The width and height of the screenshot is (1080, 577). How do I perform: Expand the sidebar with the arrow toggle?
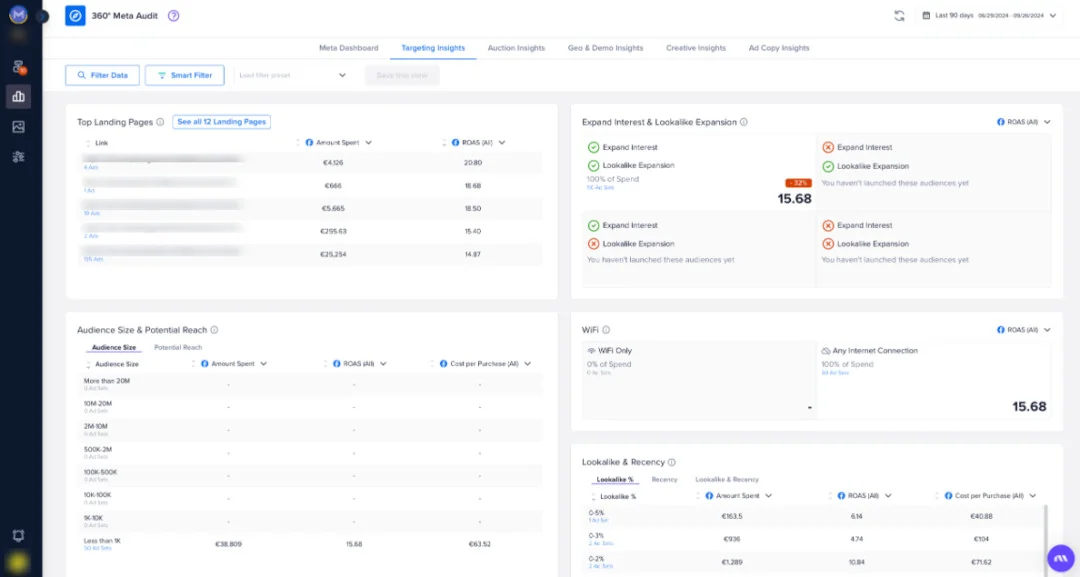pos(42,15)
